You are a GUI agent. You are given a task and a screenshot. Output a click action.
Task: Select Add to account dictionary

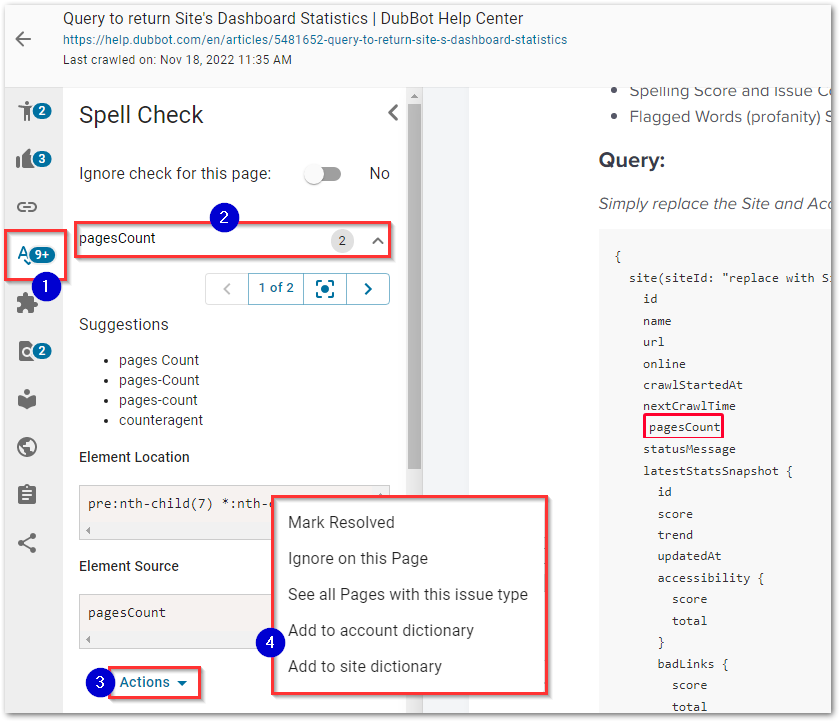pyautogui.click(x=380, y=630)
